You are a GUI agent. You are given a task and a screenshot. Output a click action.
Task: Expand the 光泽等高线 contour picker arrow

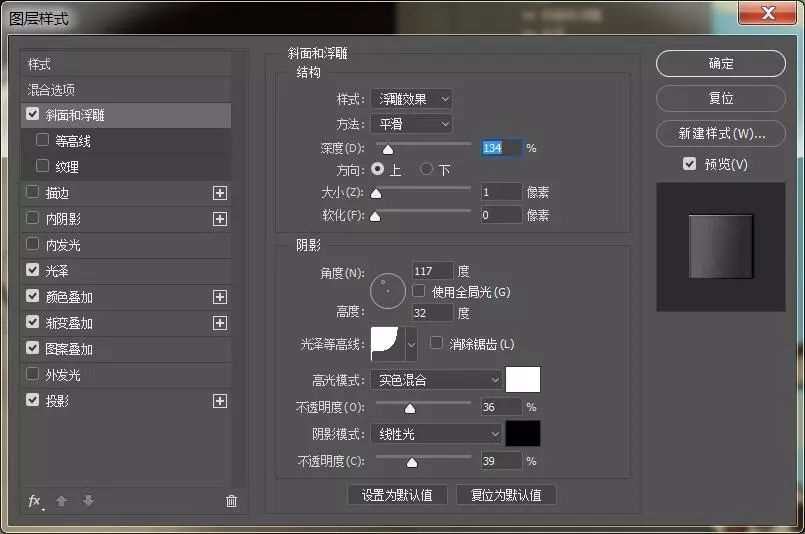pos(411,344)
